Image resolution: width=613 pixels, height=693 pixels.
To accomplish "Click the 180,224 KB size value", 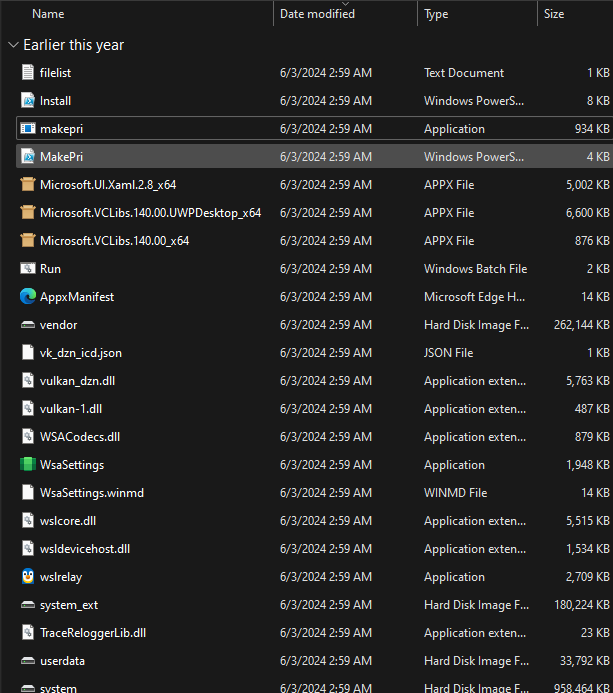I will click(x=582, y=605).
